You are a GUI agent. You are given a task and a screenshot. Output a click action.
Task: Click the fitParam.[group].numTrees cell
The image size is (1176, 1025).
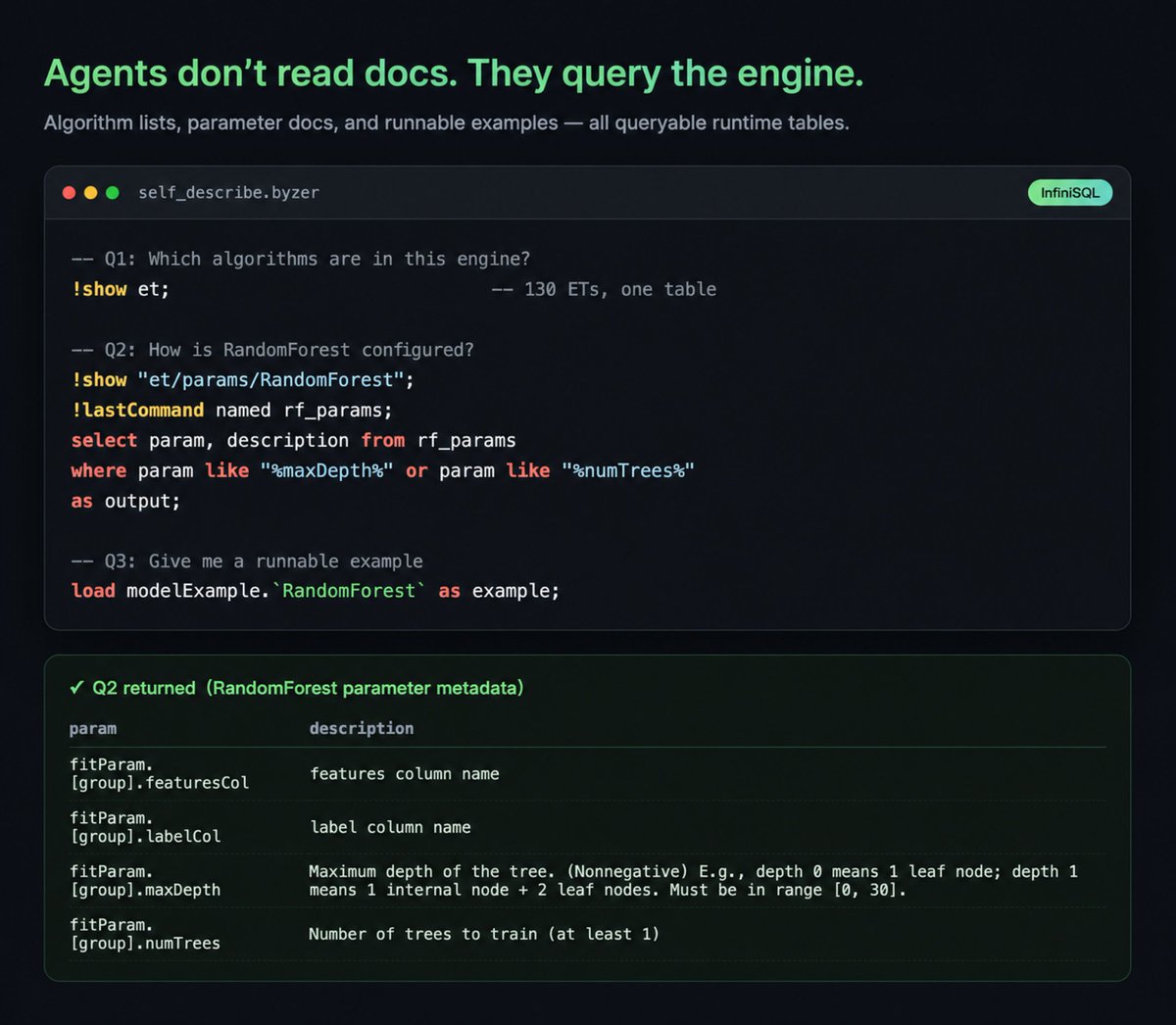click(145, 934)
